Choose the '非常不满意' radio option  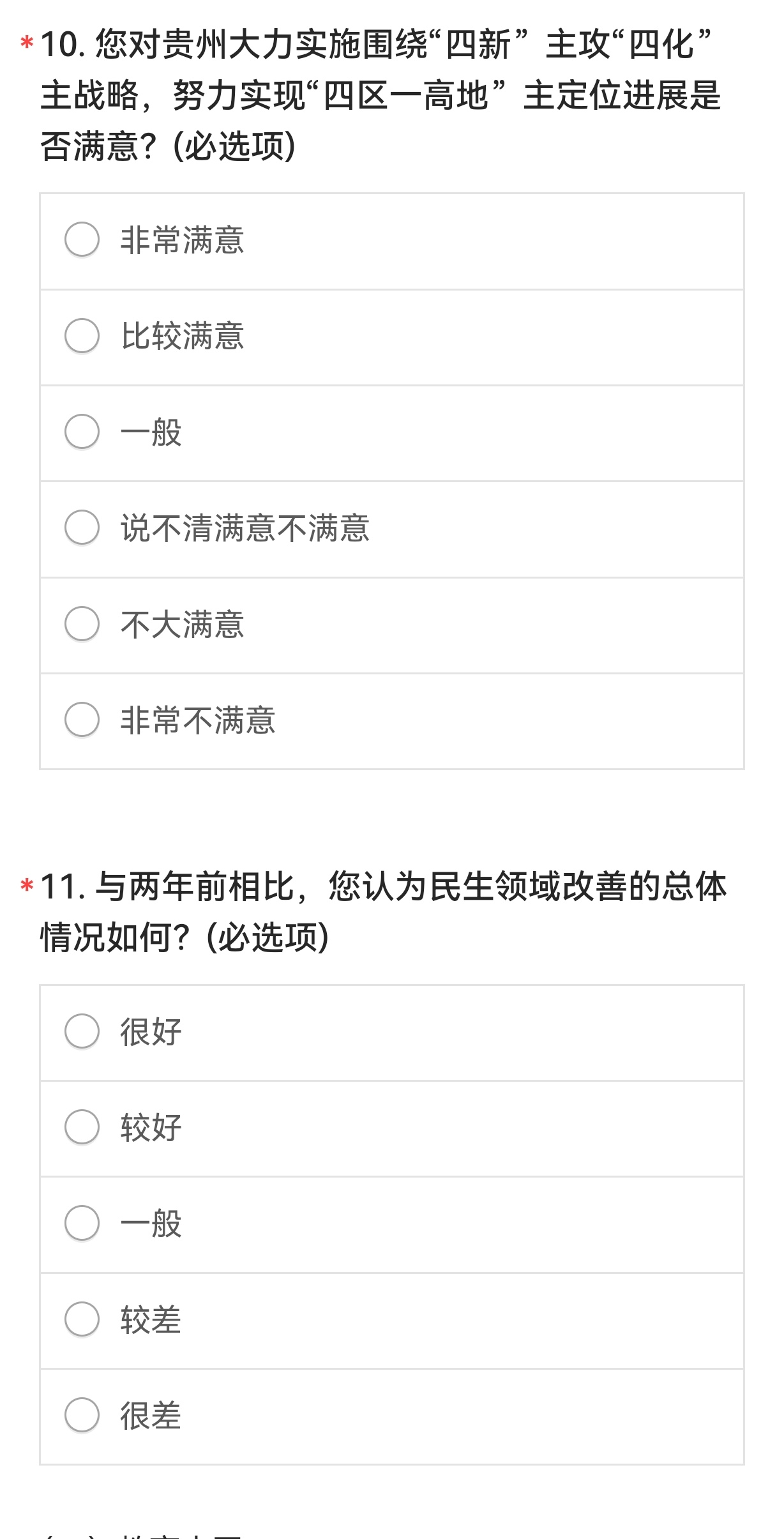(x=82, y=720)
